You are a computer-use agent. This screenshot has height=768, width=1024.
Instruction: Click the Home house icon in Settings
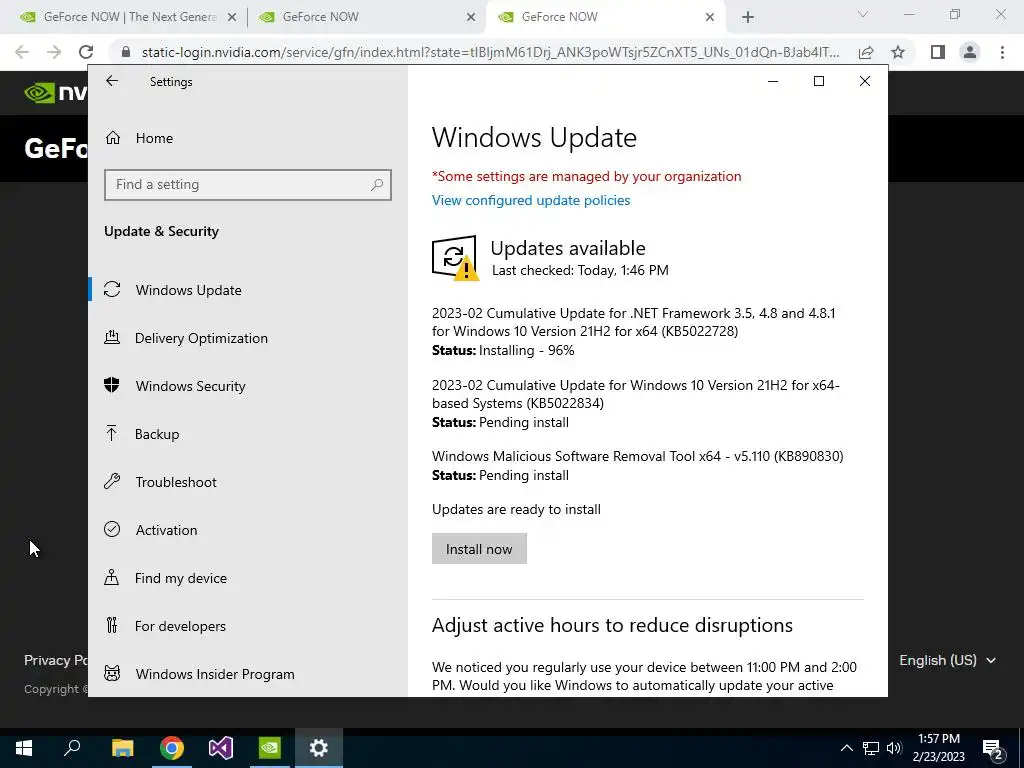click(113, 138)
